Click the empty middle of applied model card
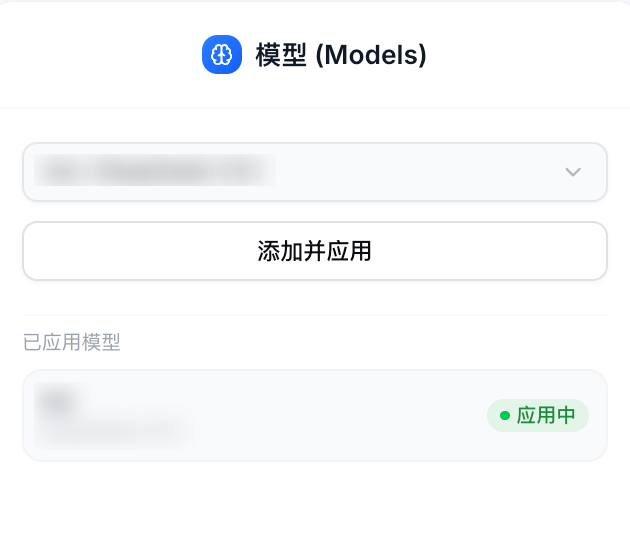 pyautogui.click(x=330, y=416)
